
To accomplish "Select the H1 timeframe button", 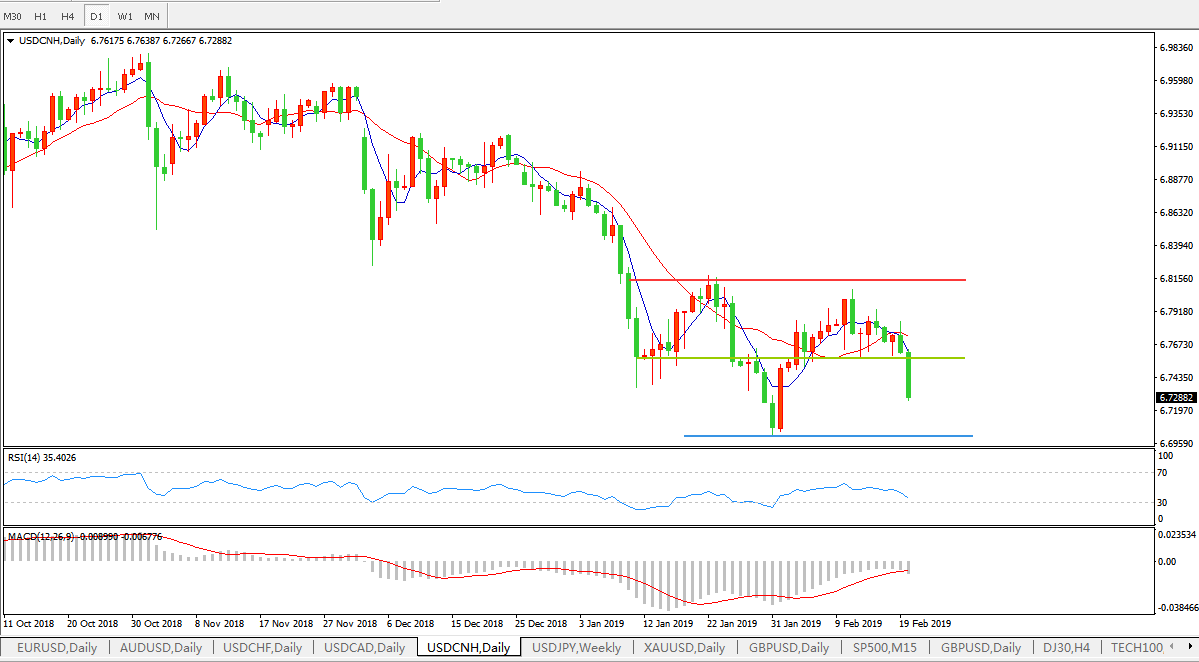I will pos(40,16).
